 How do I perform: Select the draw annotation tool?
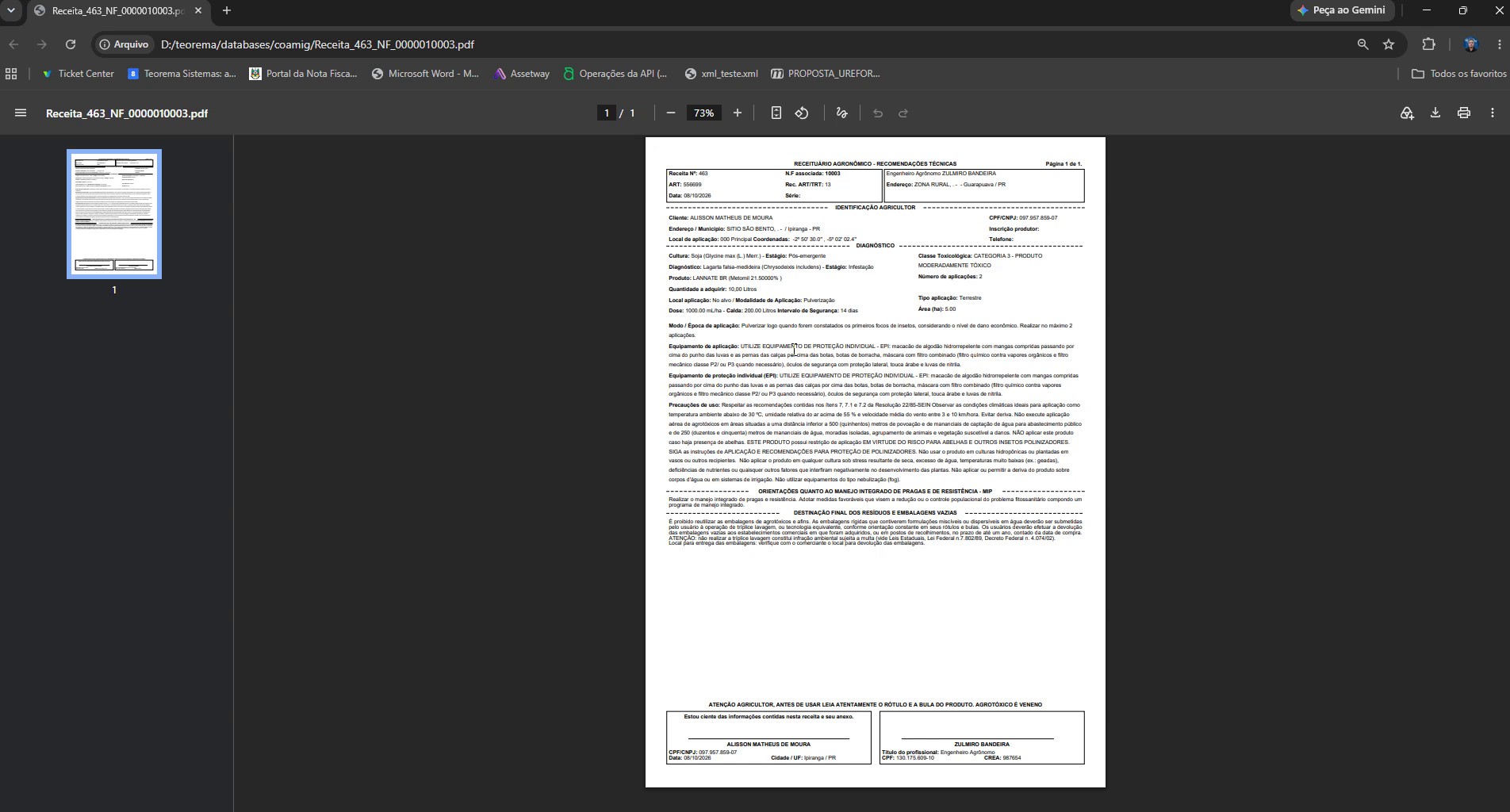point(842,113)
